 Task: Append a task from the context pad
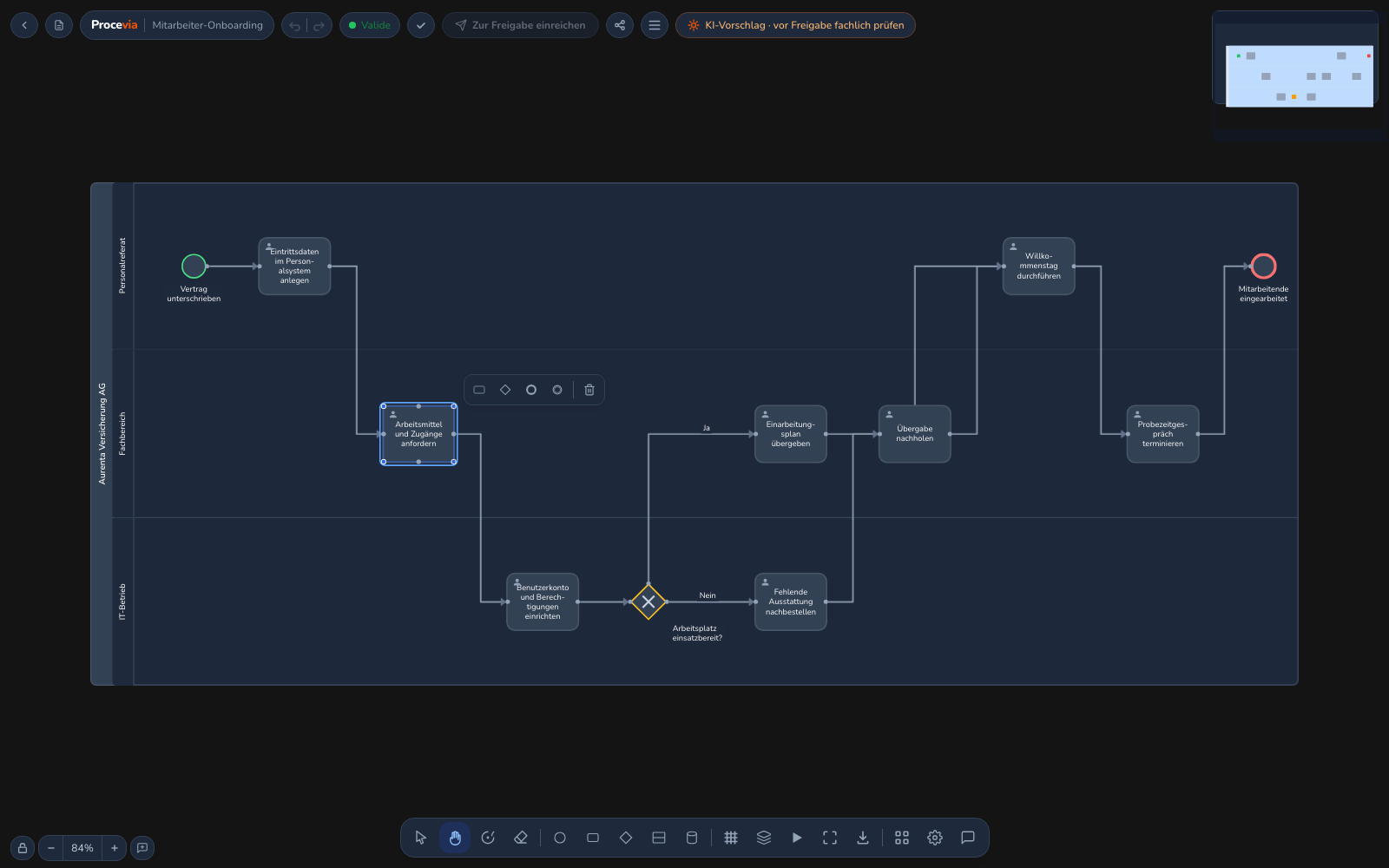click(479, 390)
